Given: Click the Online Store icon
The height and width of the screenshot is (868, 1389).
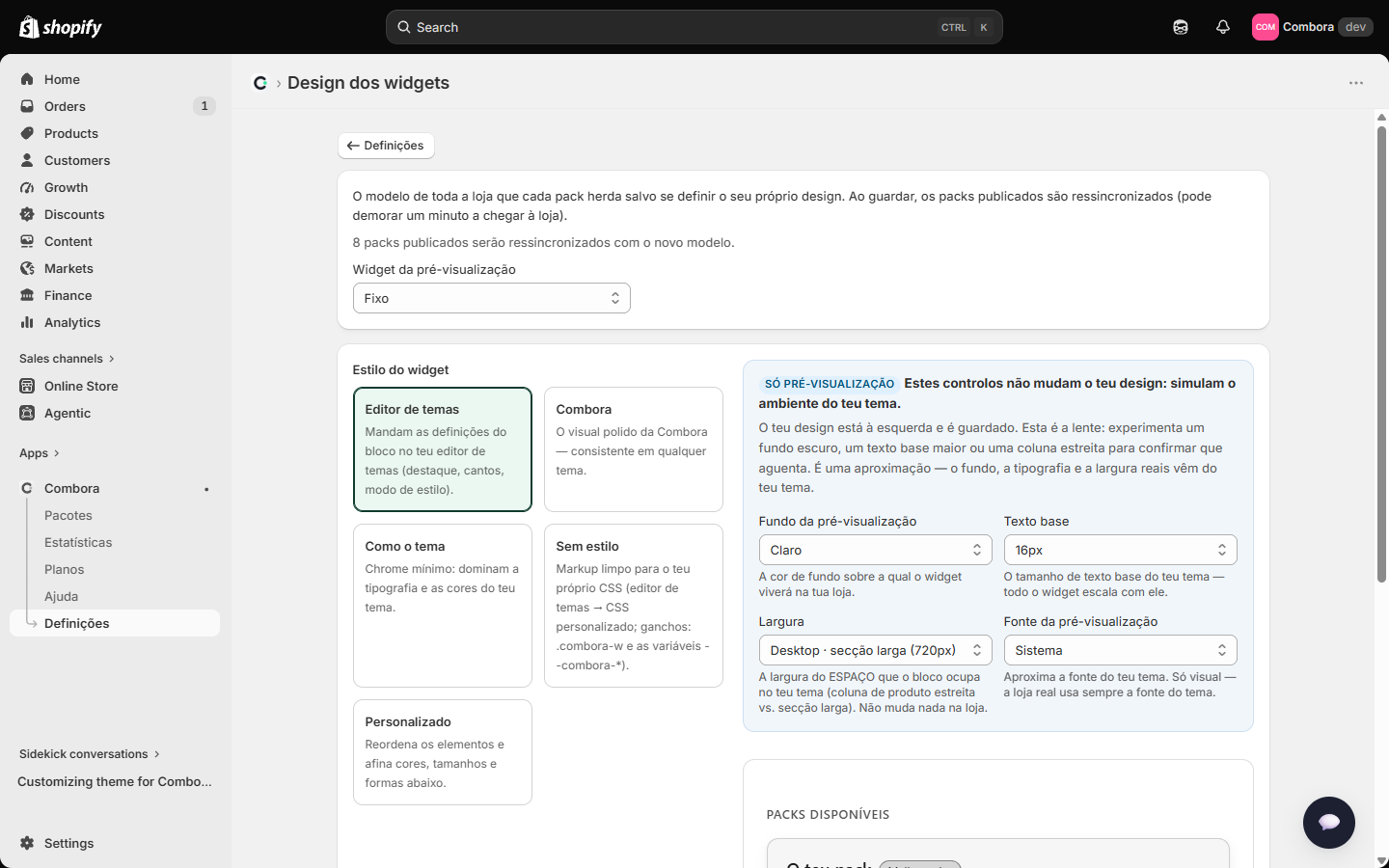Looking at the screenshot, I should [27, 386].
